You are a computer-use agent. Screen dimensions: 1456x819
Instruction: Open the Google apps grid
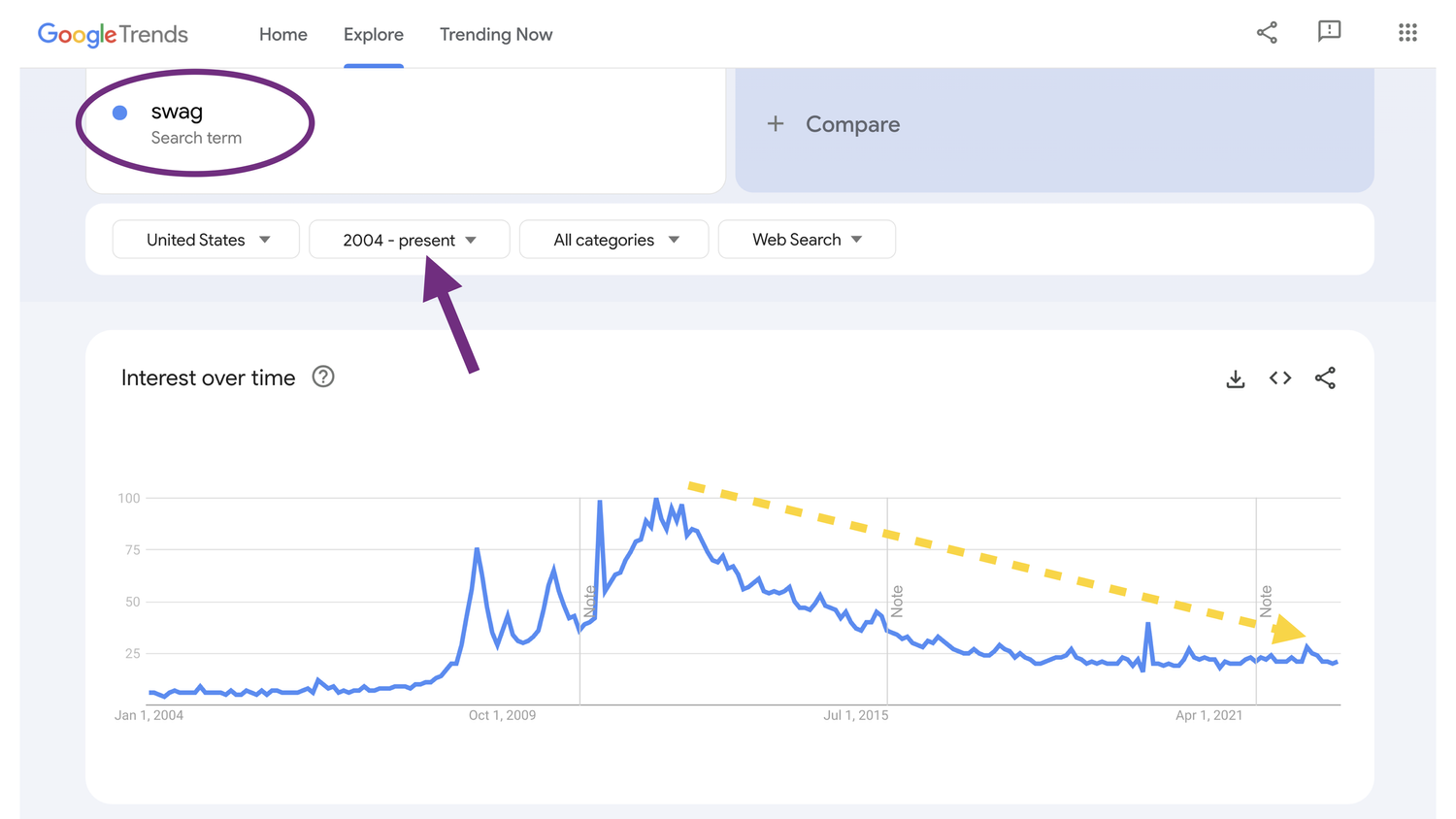(x=1407, y=33)
